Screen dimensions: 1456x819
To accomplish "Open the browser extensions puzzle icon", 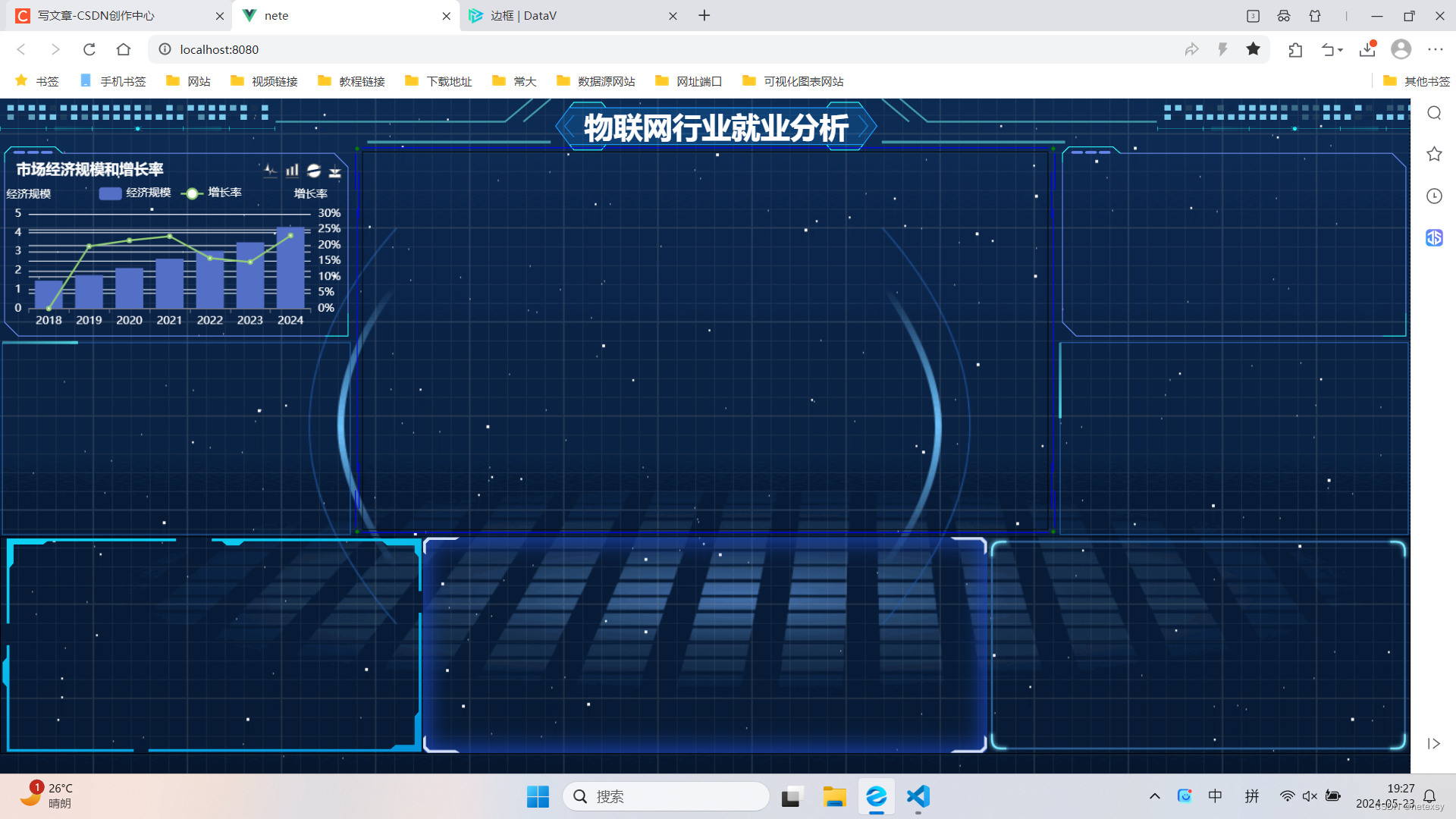I will pos(1295,49).
